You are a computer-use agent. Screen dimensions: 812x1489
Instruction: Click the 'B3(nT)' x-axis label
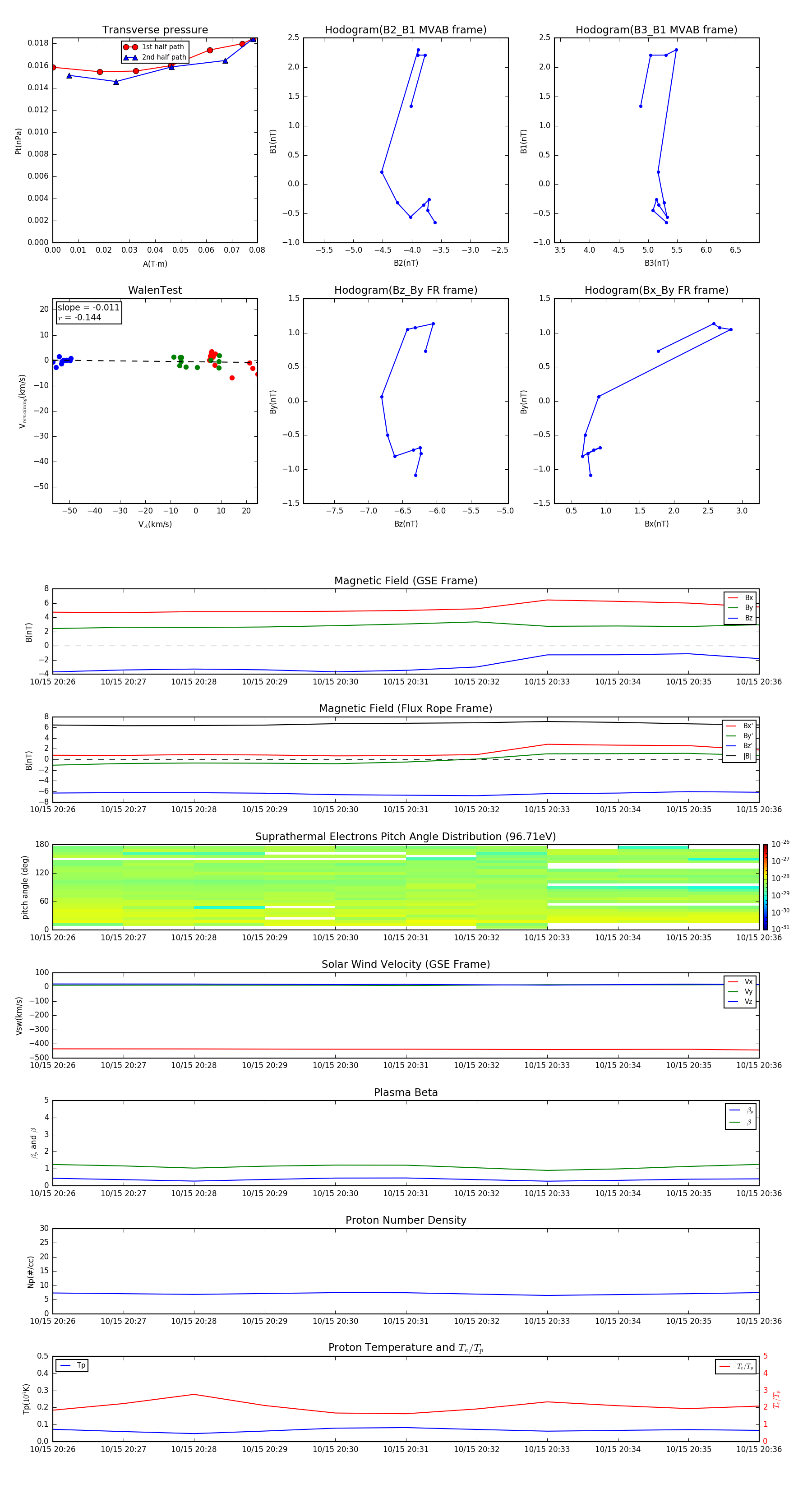coord(656,263)
